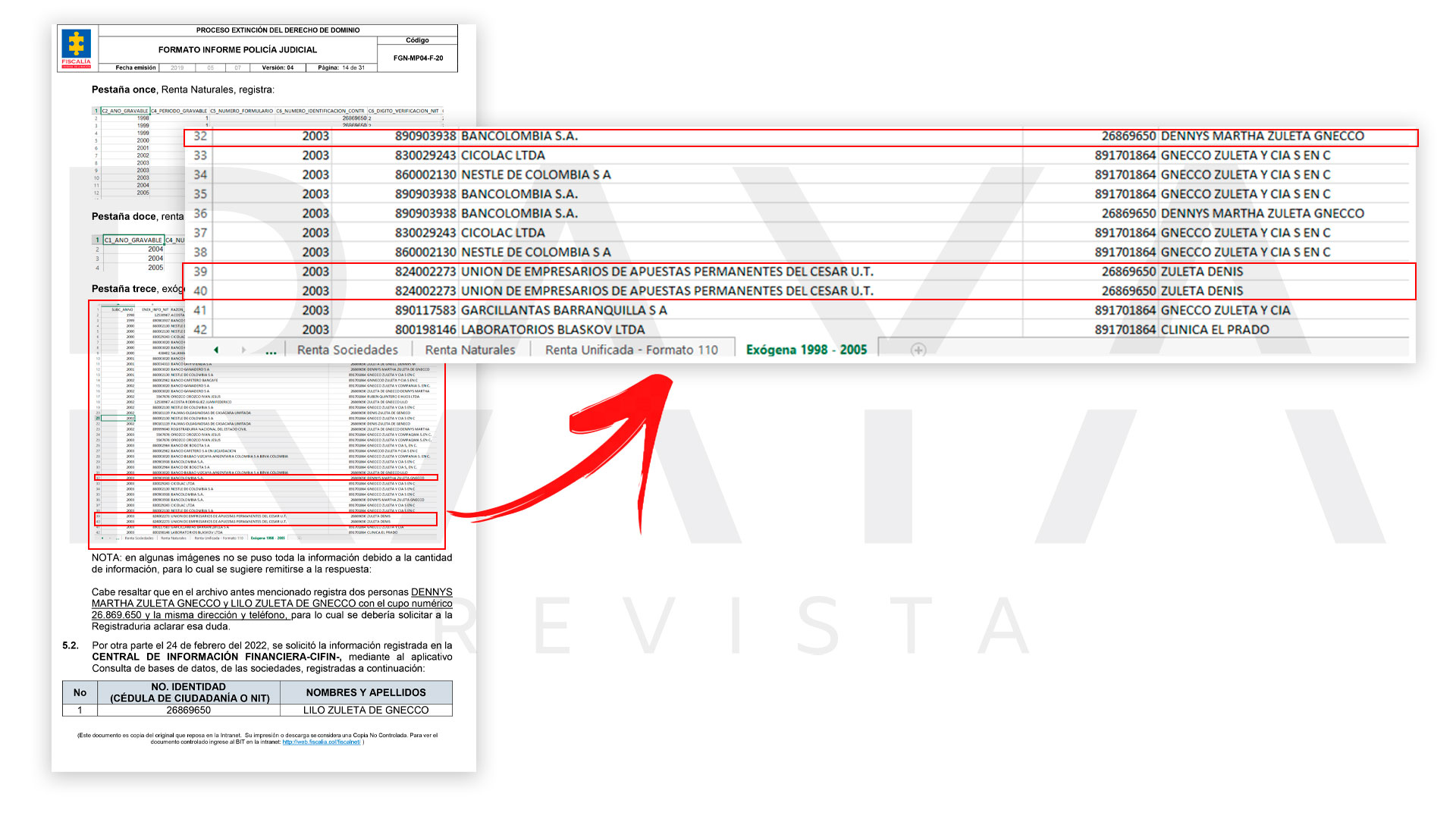The height and width of the screenshot is (819, 1456).
Task: Activate the Exógena 1998 - 2005 sheet tab
Action: click(x=806, y=350)
